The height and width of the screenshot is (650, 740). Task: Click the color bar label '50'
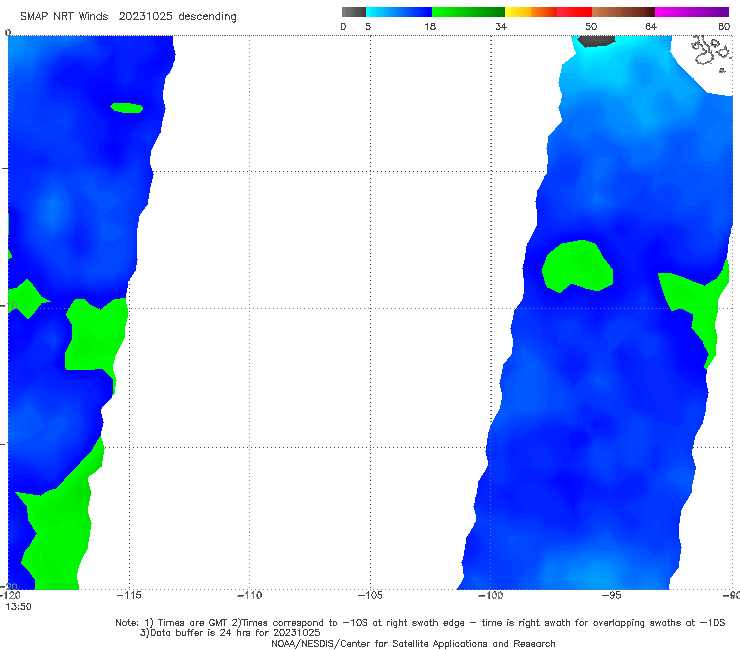[591, 26]
